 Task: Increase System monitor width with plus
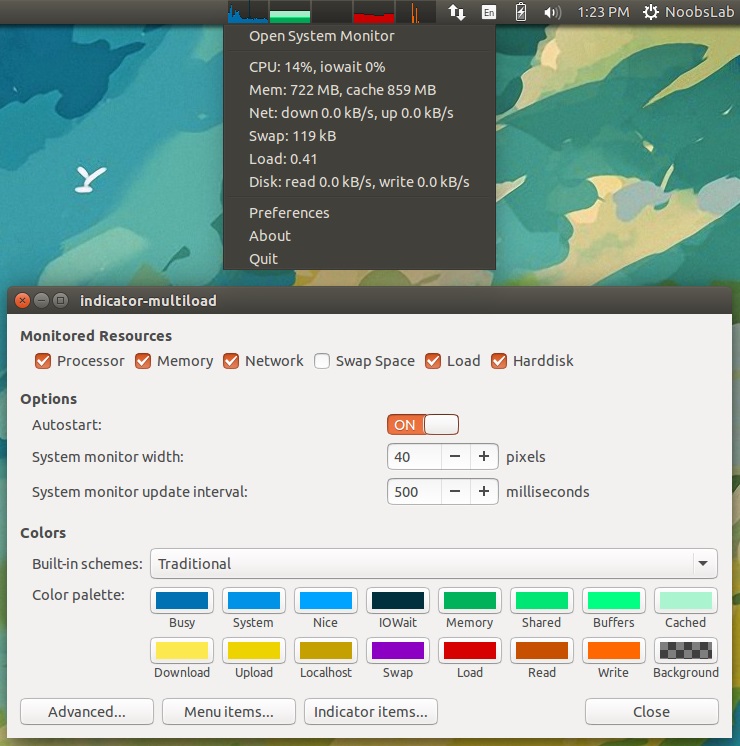tap(484, 457)
